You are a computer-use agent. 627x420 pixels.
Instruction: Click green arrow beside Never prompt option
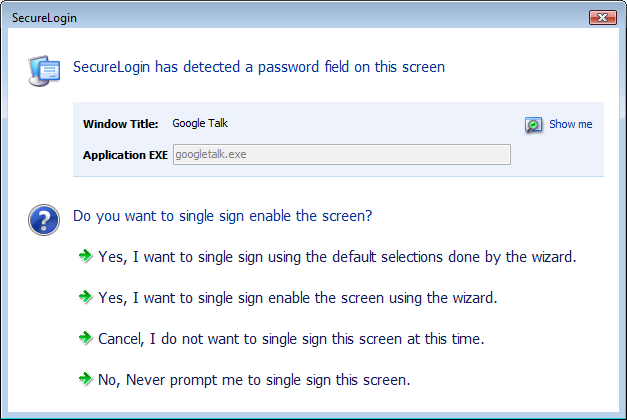pos(86,379)
